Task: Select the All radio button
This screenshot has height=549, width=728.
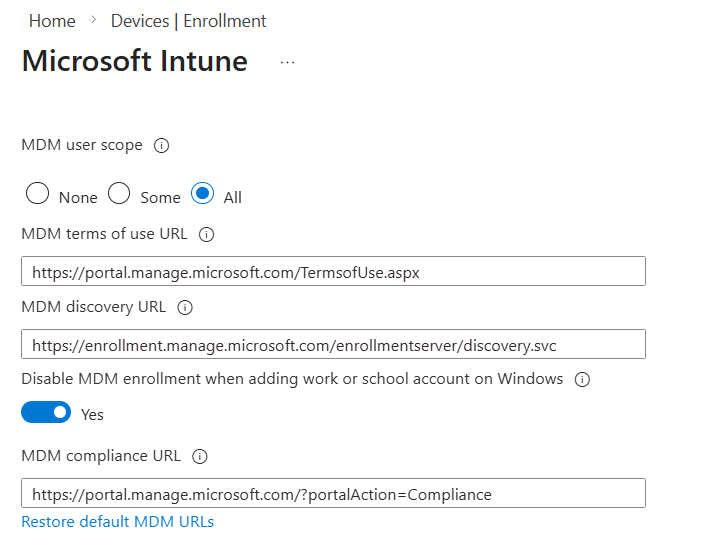Action: pos(202,194)
